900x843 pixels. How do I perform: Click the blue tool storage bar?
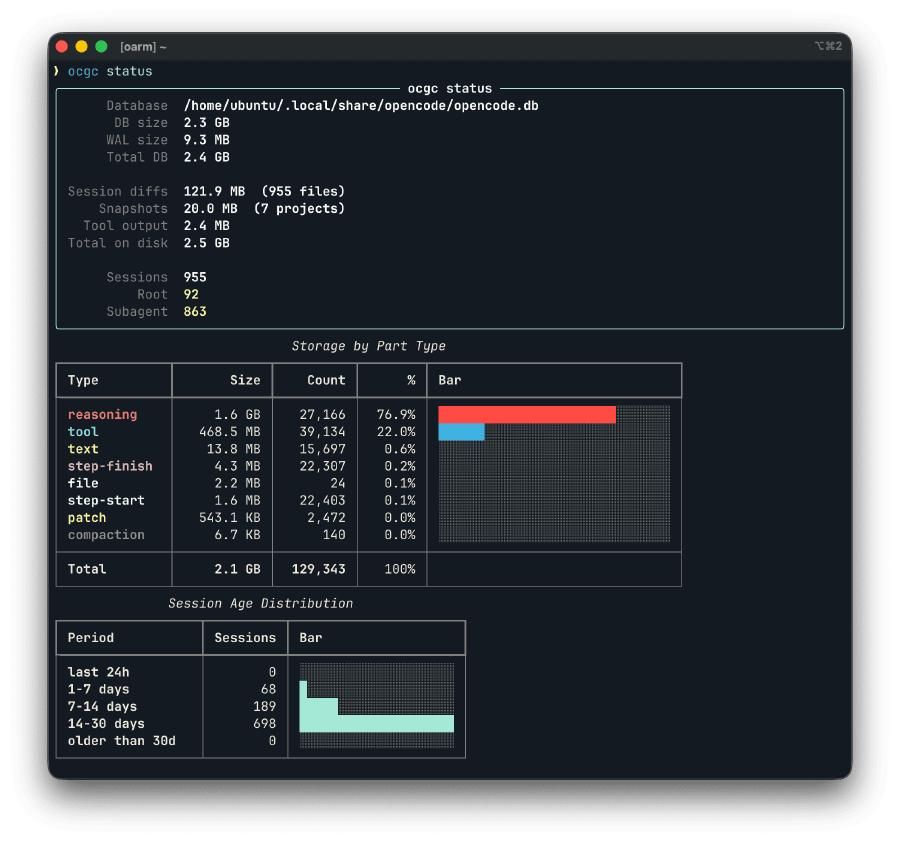[x=460, y=432]
